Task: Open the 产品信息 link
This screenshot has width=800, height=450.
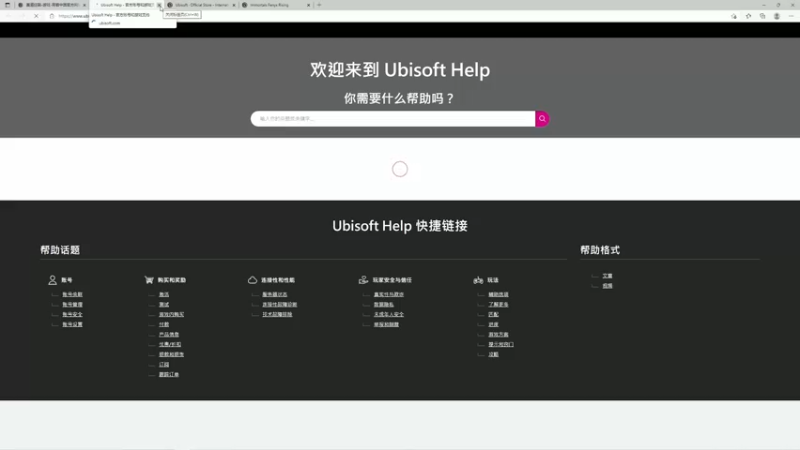Action: (169, 334)
